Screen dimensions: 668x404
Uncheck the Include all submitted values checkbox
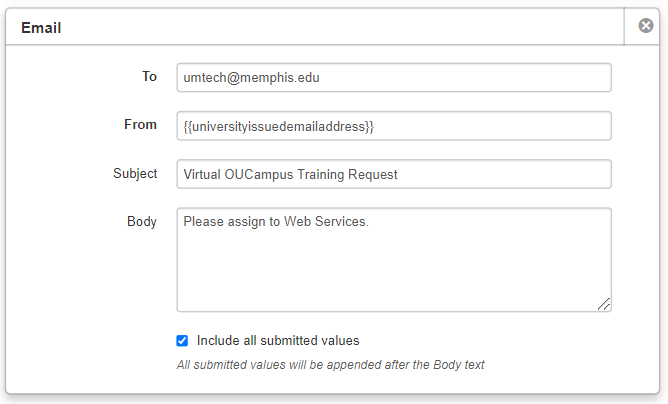tap(182, 340)
